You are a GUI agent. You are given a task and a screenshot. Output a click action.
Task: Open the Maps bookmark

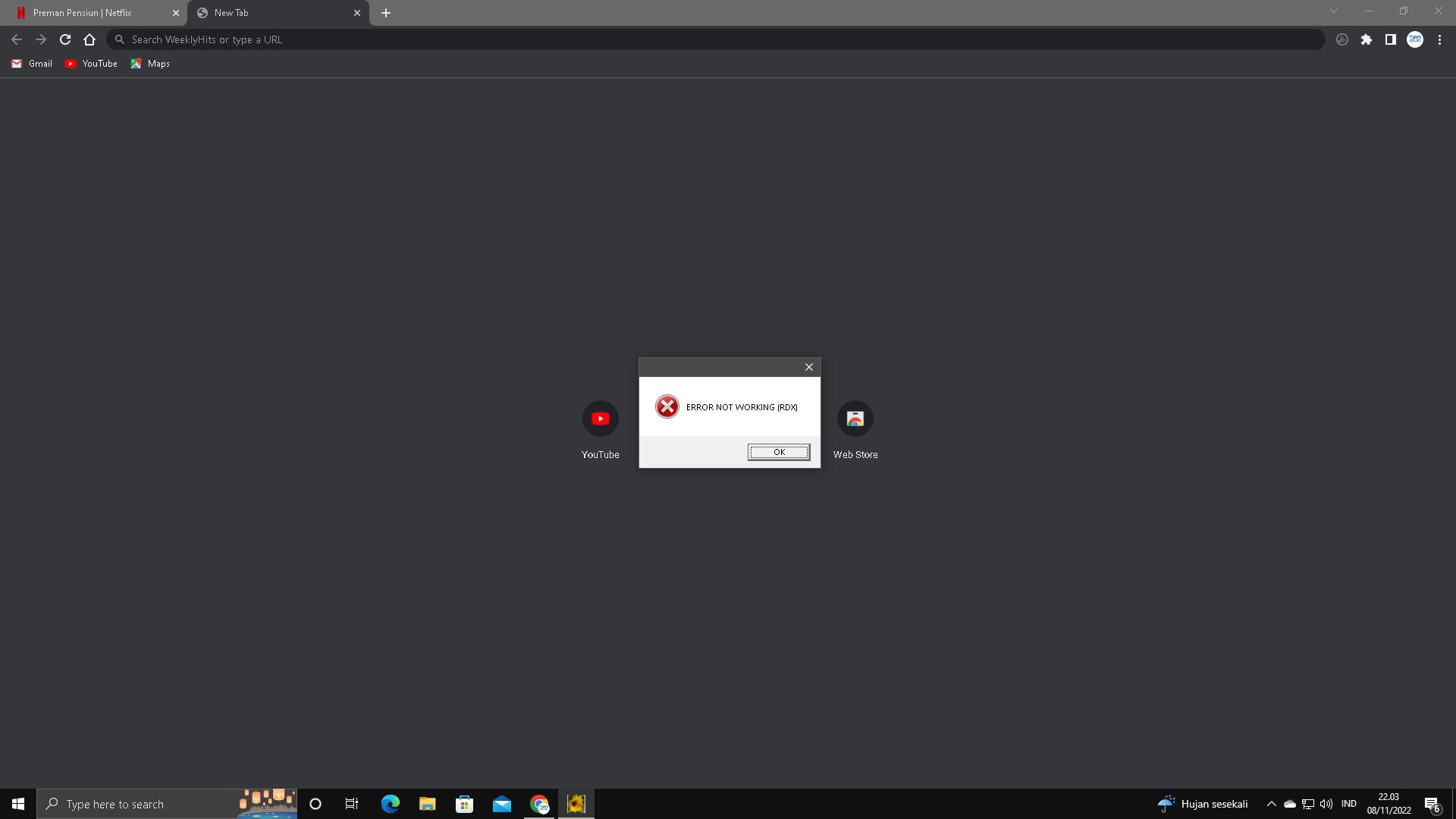[x=150, y=64]
